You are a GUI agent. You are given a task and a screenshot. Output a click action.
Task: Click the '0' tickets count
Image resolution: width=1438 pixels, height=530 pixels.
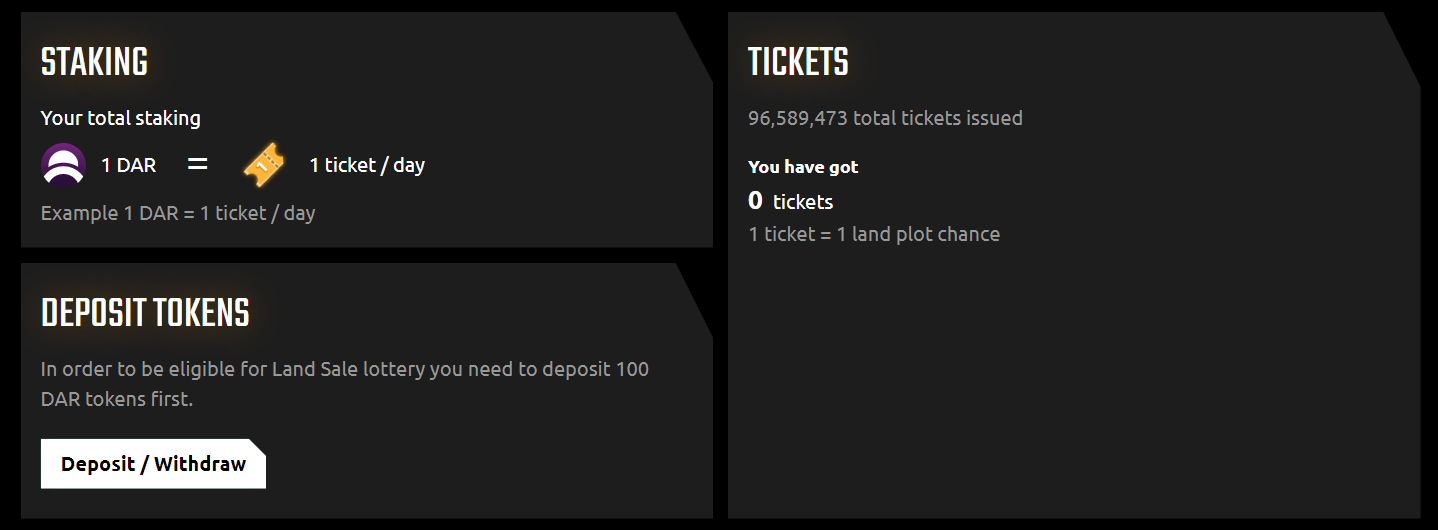coord(755,201)
